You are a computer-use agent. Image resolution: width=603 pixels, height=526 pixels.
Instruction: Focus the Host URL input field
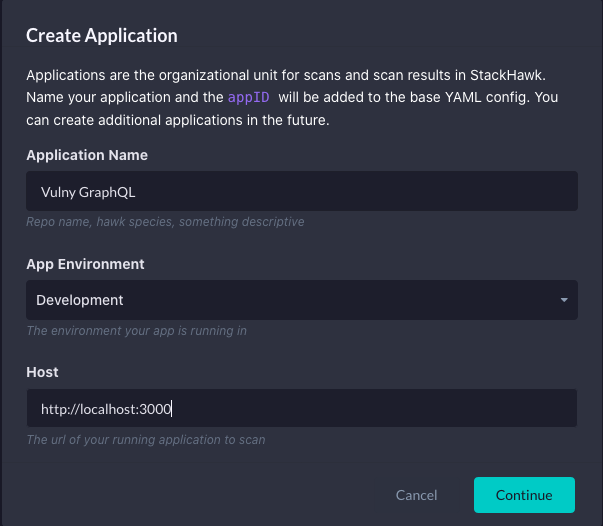pyautogui.click(x=302, y=408)
